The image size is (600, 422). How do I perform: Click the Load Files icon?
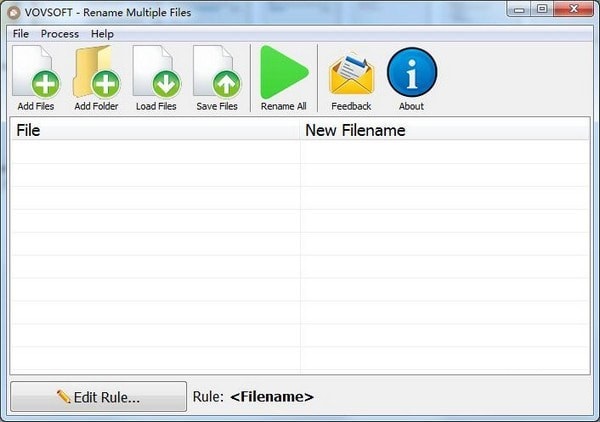coord(157,72)
